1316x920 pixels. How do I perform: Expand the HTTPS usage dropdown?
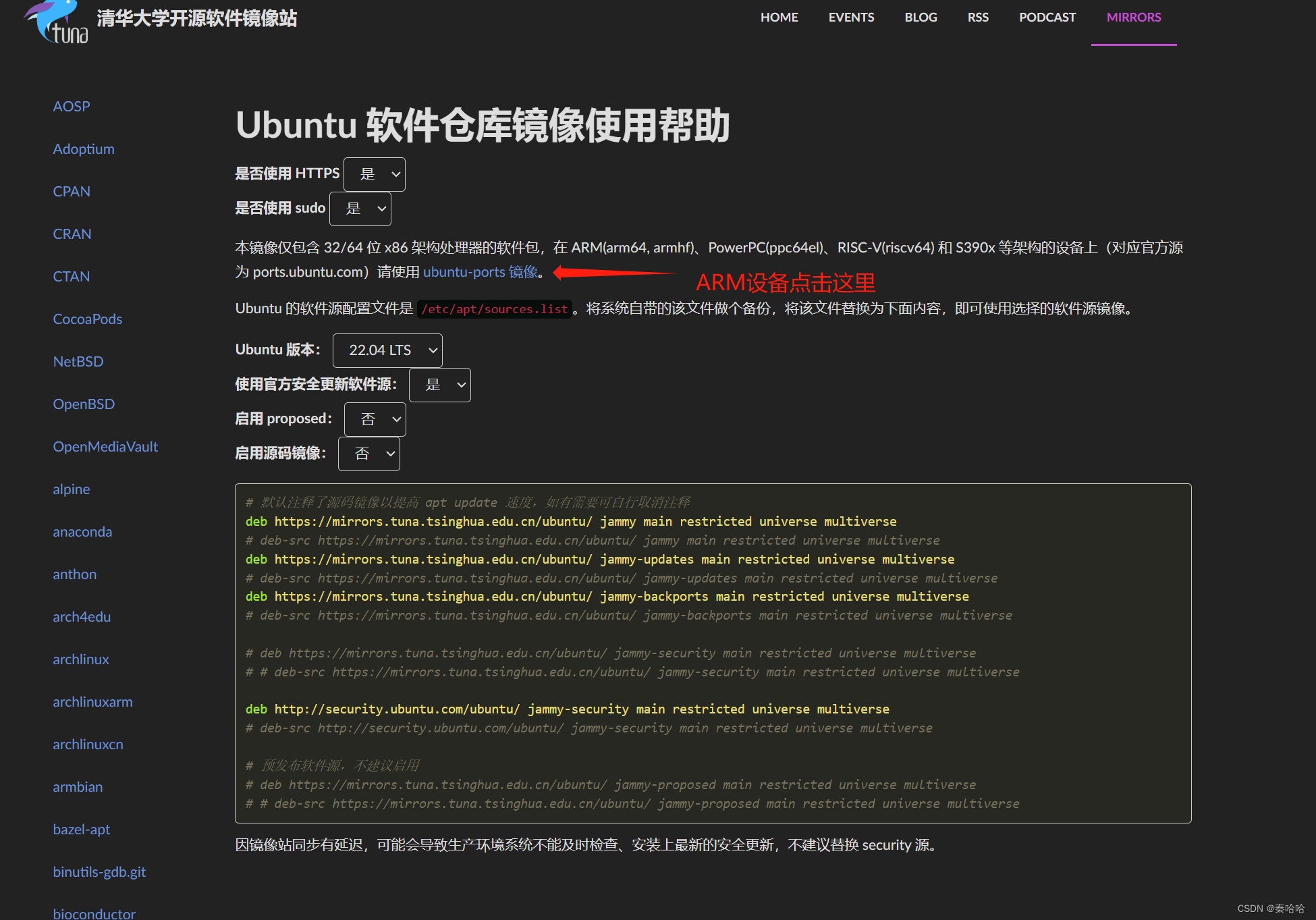point(375,174)
